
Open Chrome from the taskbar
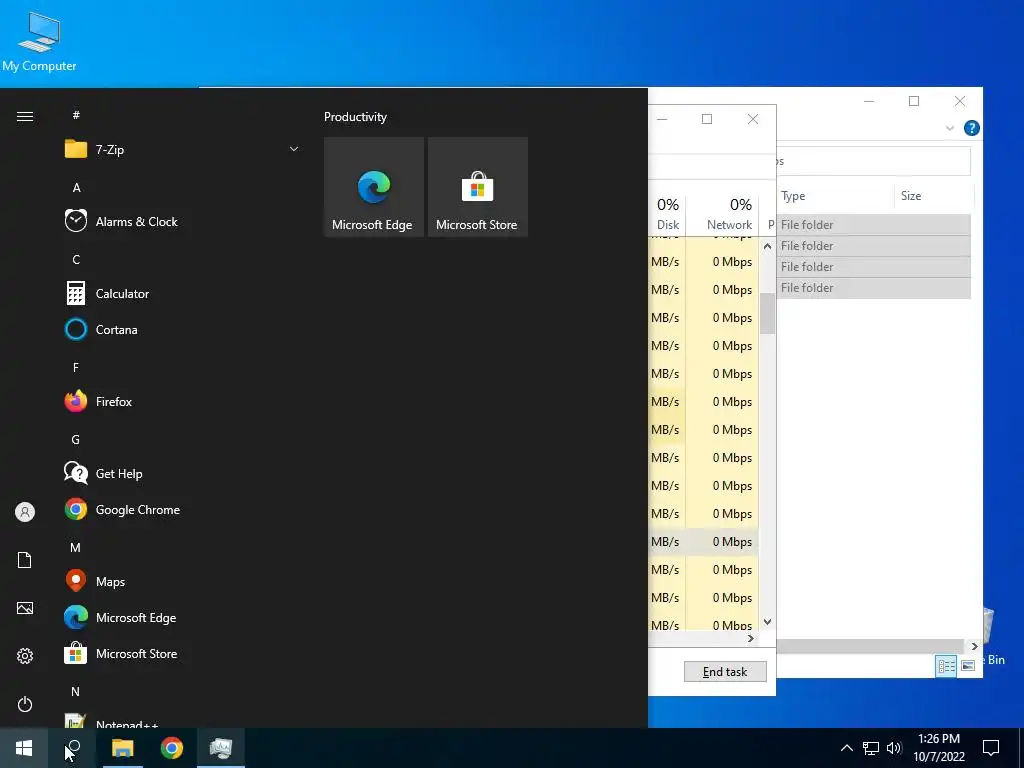click(x=172, y=748)
